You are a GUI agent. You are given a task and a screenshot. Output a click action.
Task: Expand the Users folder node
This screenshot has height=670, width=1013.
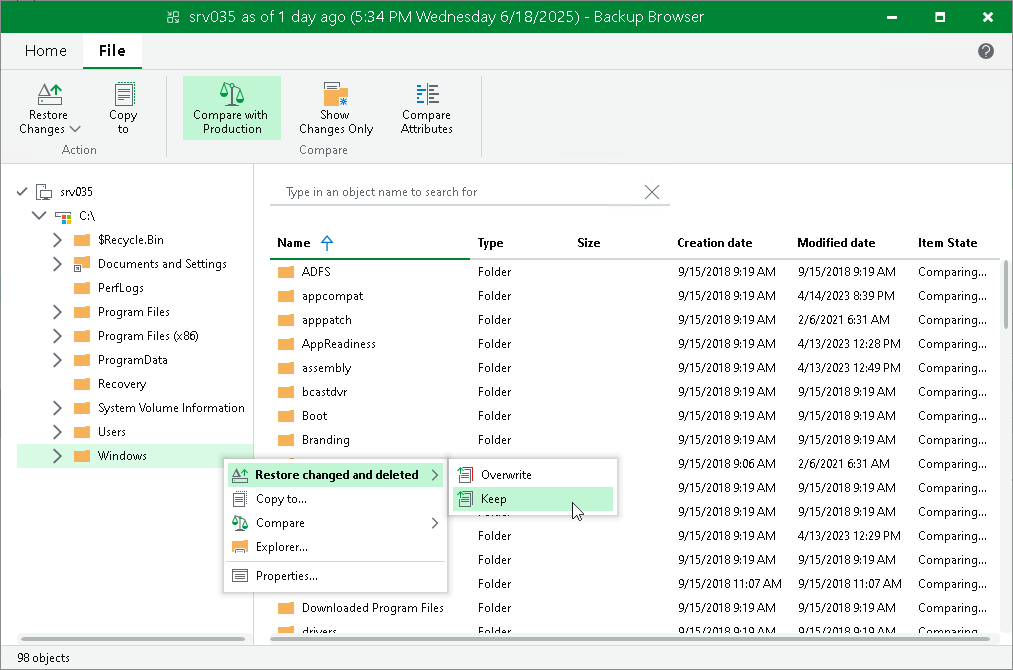tap(57, 432)
